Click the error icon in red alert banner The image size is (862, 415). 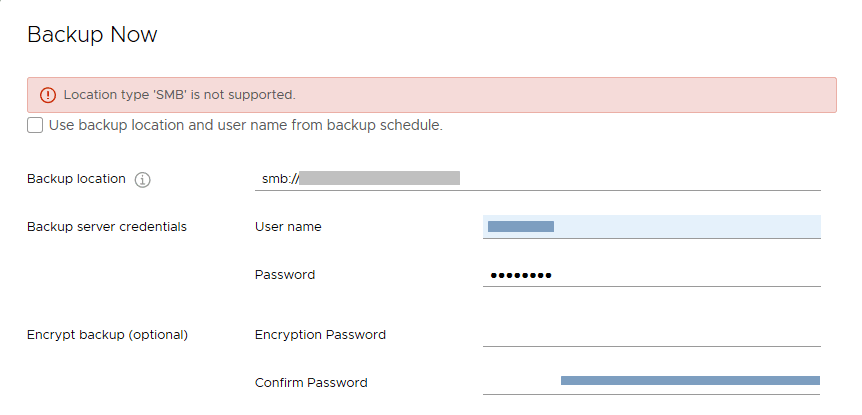click(47, 95)
